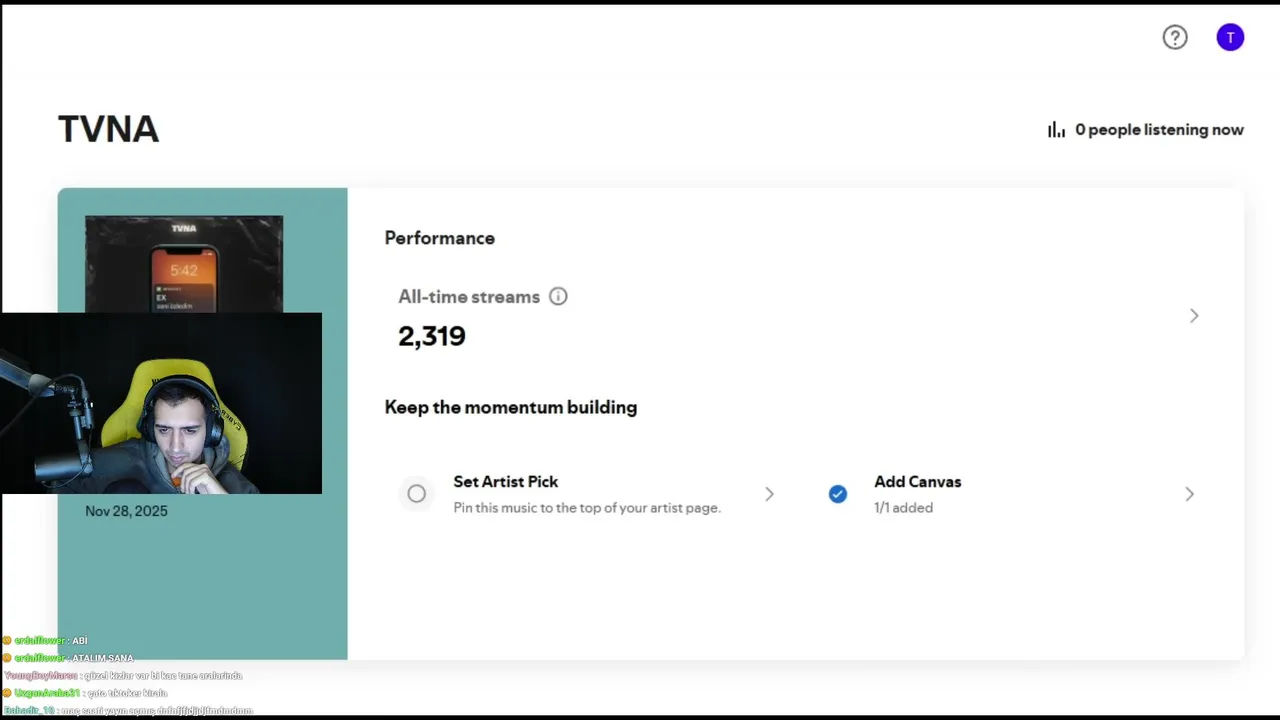Screen dimensions: 1280x720
Task: Click the "1/1 added" canvas status text
Action: pyautogui.click(x=903, y=508)
